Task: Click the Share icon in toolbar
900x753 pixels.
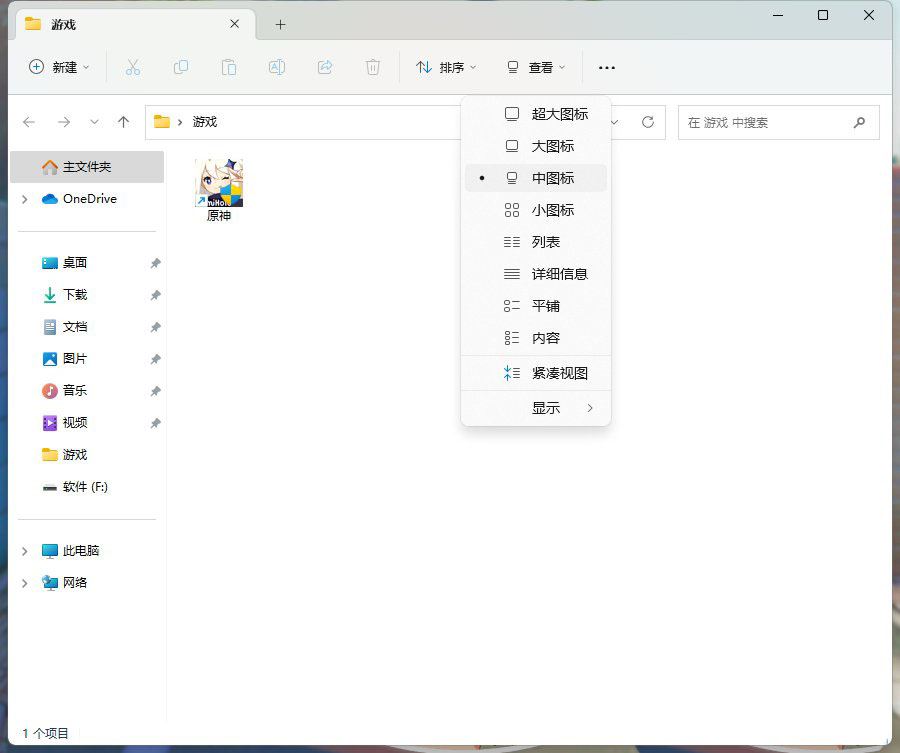Action: click(x=325, y=67)
